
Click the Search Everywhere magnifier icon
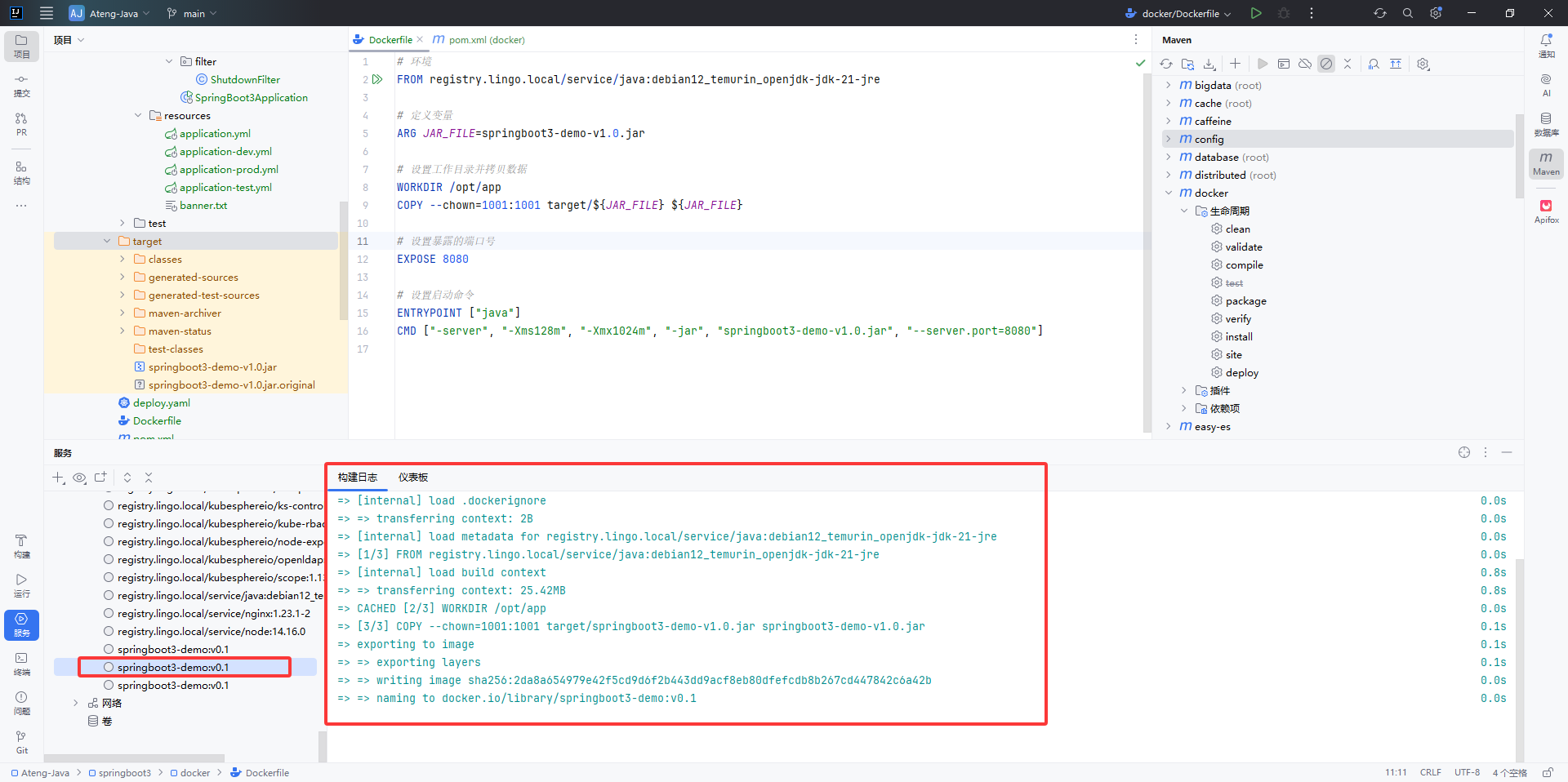[x=1408, y=13]
